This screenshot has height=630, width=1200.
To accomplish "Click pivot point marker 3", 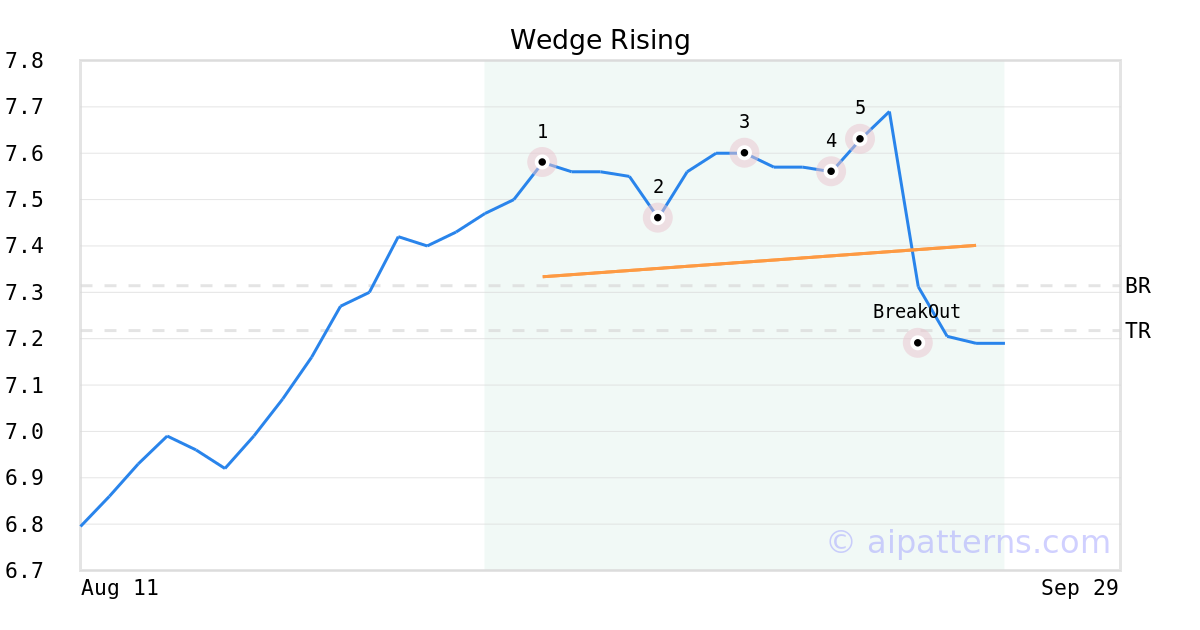I will pyautogui.click(x=744, y=152).
